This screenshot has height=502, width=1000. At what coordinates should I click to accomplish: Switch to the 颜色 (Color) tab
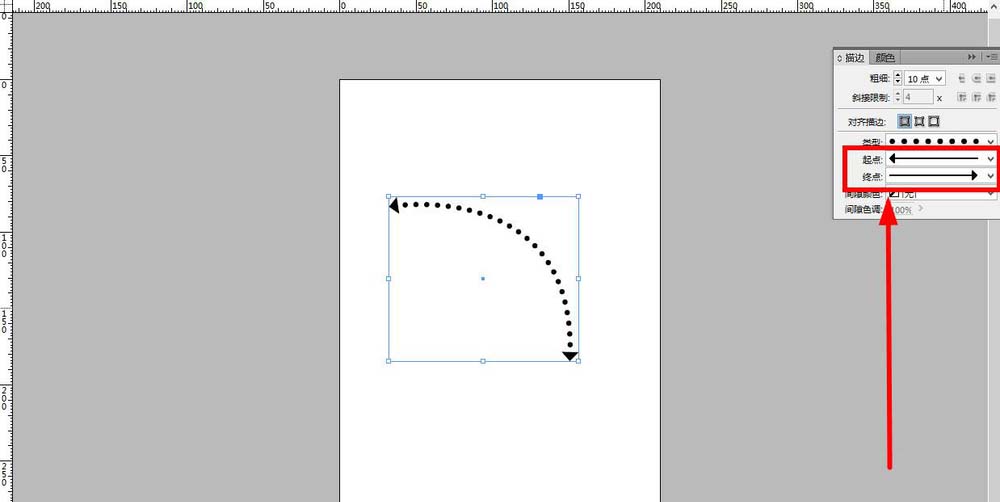(885, 57)
